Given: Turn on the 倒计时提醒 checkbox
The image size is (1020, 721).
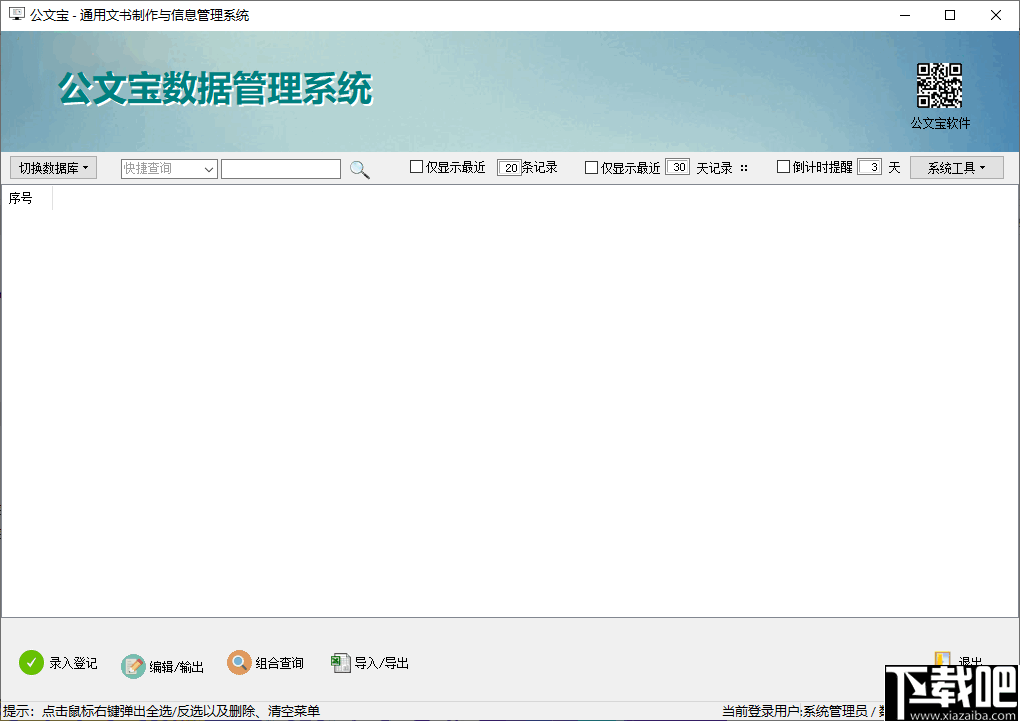Looking at the screenshot, I should click(x=784, y=167).
